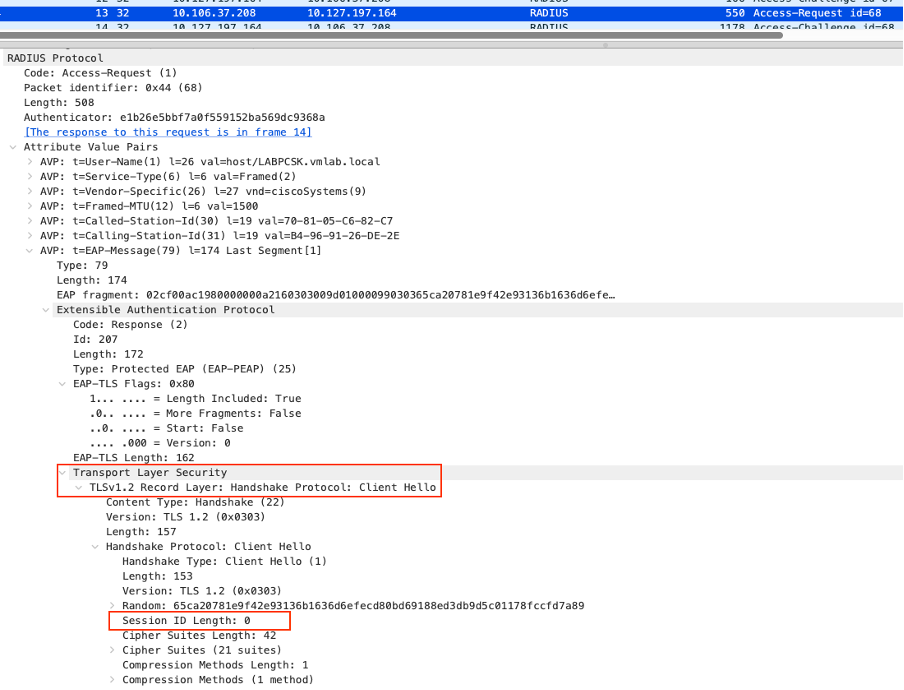The image size is (904, 690).
Task: Select the RADIUS Length: 508 line
Action: click(59, 103)
